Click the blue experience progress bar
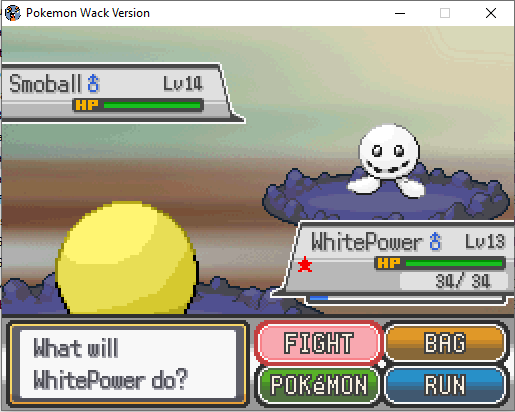This screenshot has height=412, width=515. pyautogui.click(x=406, y=298)
